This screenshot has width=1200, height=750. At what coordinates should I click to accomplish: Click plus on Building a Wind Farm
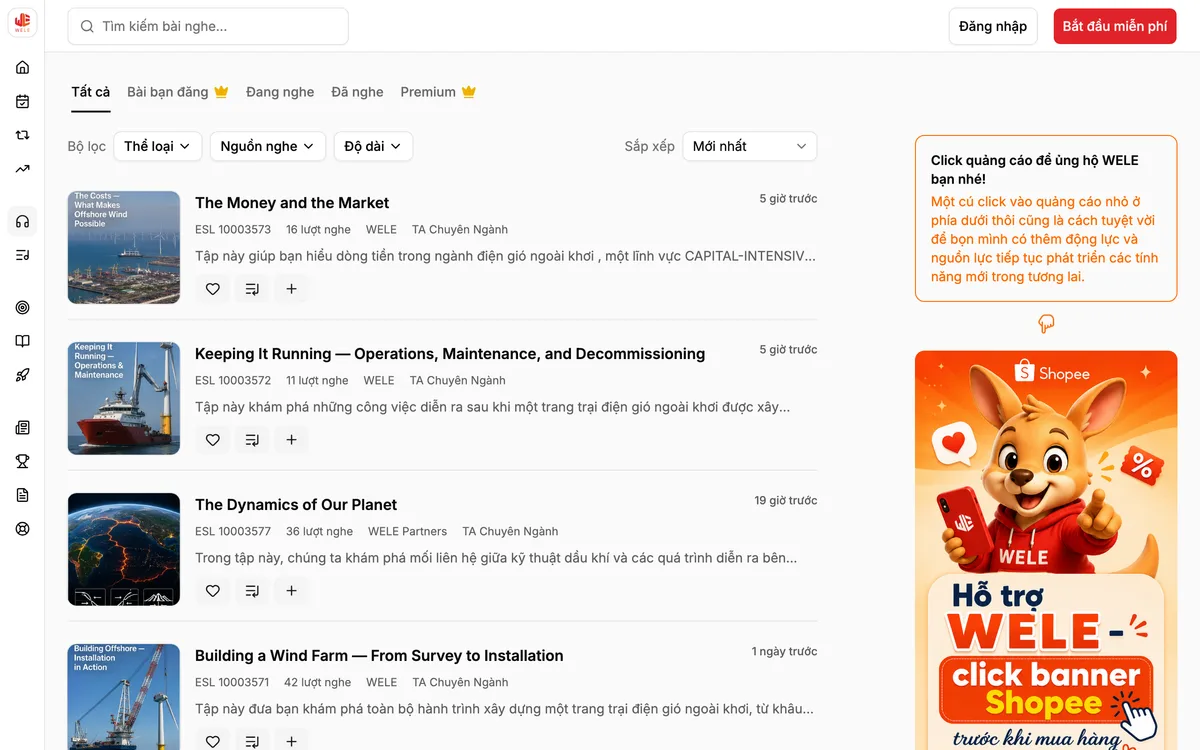click(291, 741)
